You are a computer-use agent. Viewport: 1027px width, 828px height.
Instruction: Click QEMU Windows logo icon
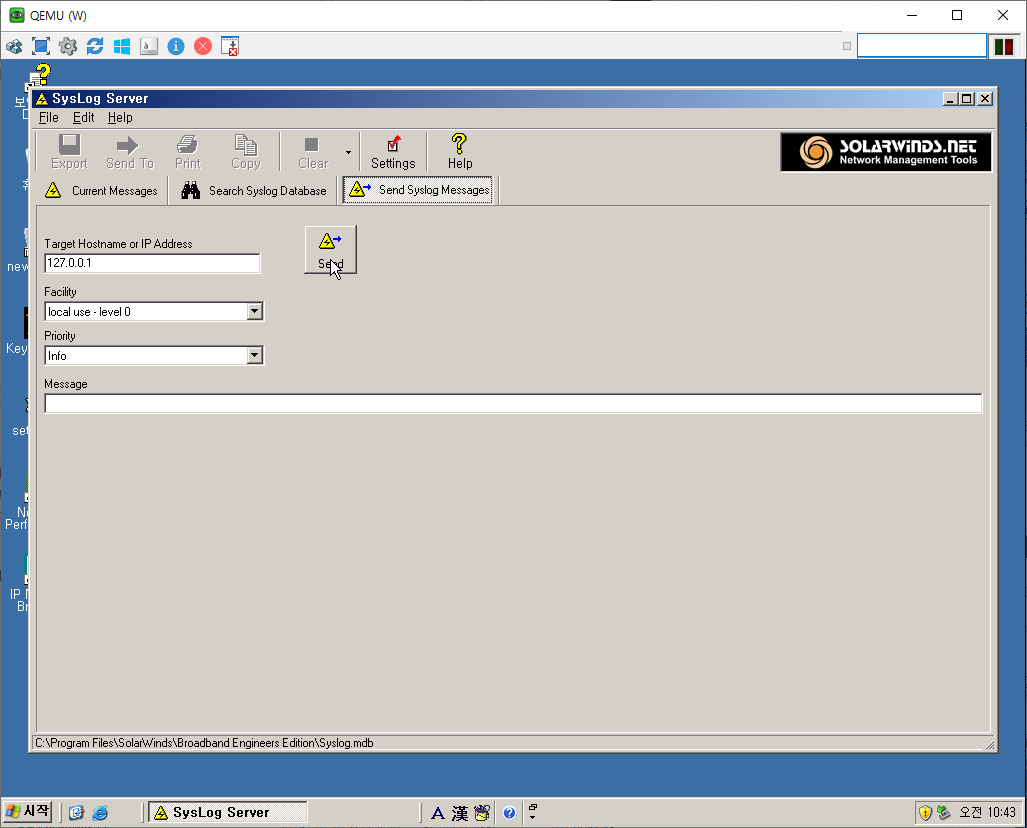tap(122, 46)
